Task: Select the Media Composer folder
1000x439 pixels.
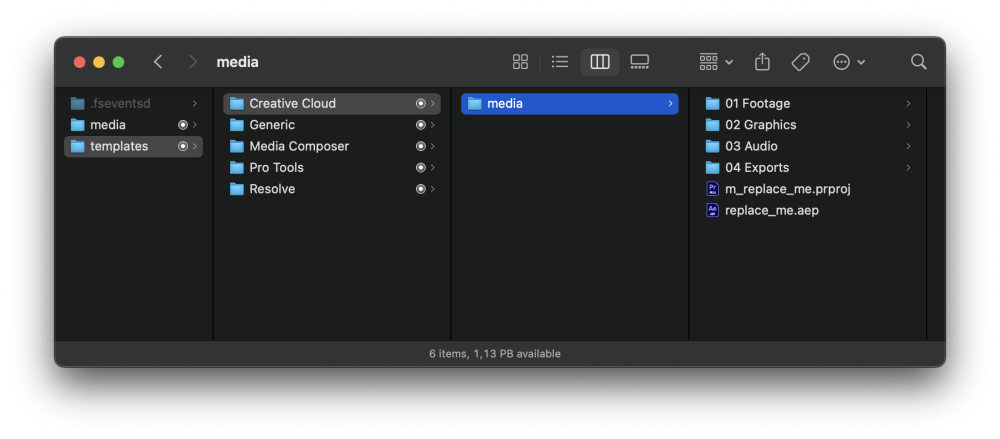Action: 299,146
